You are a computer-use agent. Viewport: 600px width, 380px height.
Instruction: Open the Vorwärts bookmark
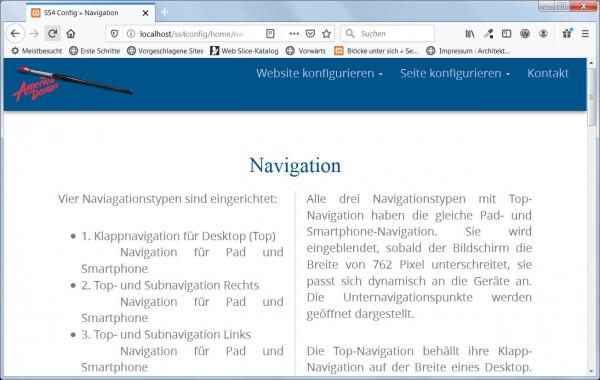tap(306, 51)
